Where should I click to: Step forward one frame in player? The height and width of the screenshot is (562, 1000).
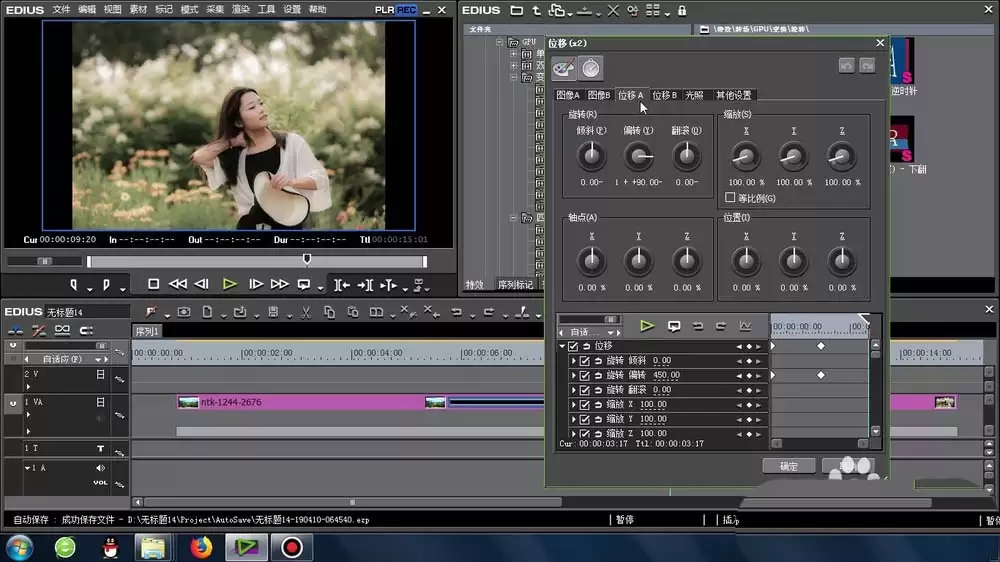pyautogui.click(x=256, y=285)
